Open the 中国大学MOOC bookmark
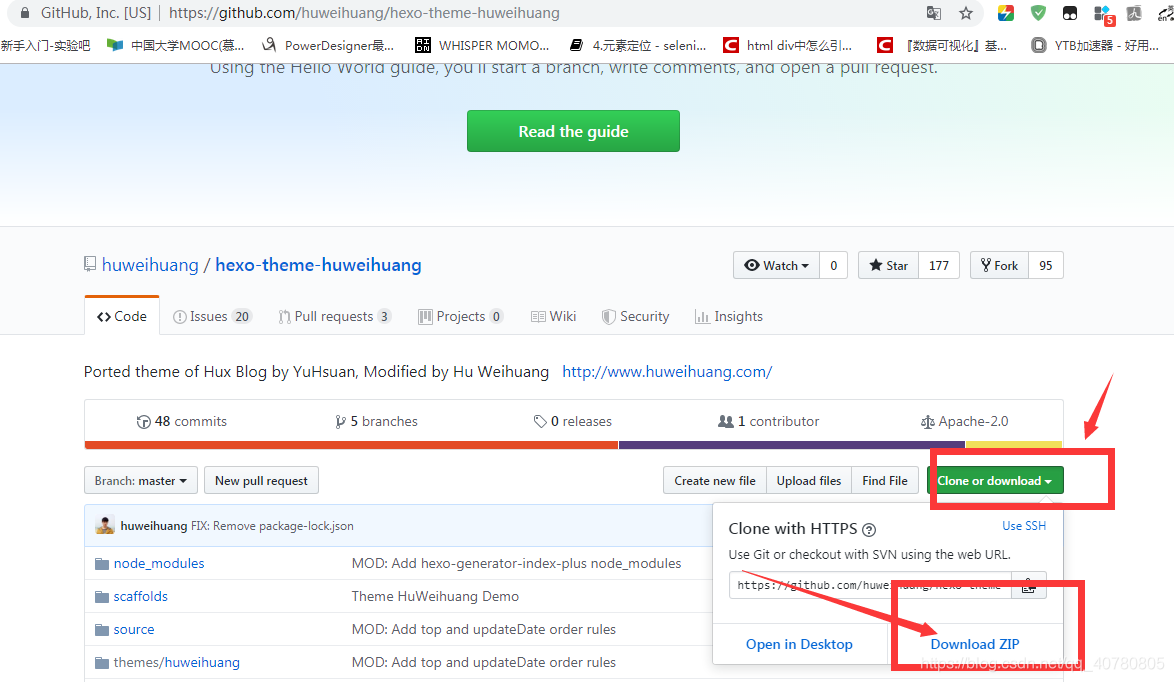Image resolution: width=1174 pixels, height=682 pixels. [175, 46]
